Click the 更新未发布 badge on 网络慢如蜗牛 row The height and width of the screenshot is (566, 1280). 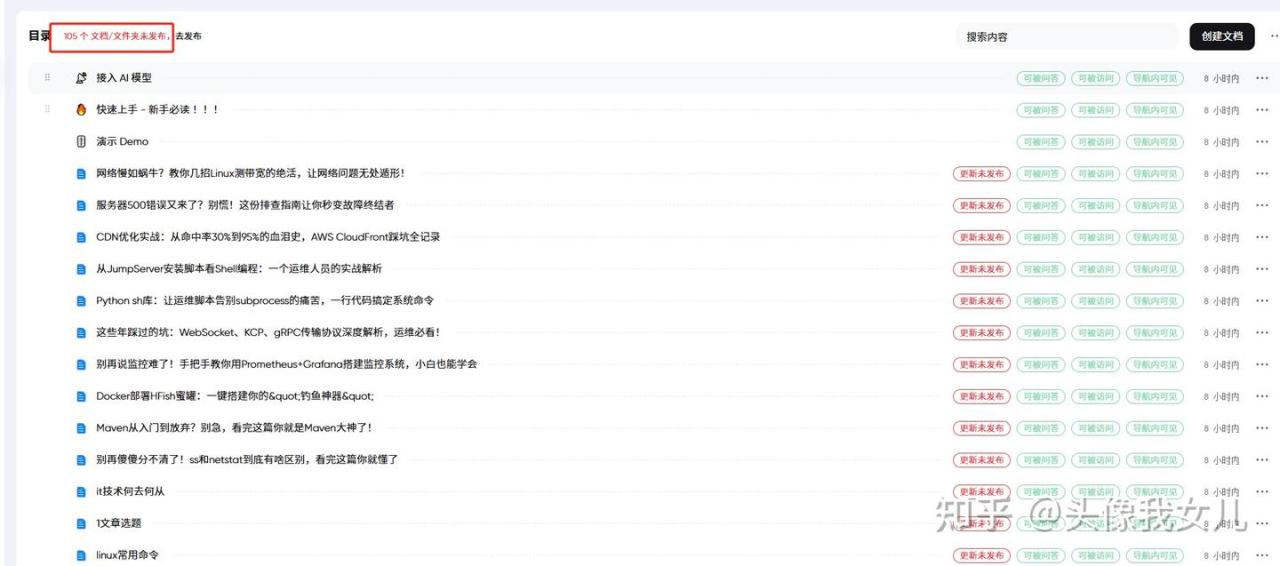click(981, 174)
